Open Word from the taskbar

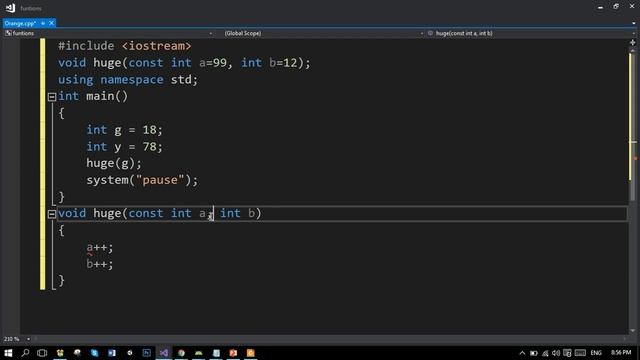coord(112,353)
